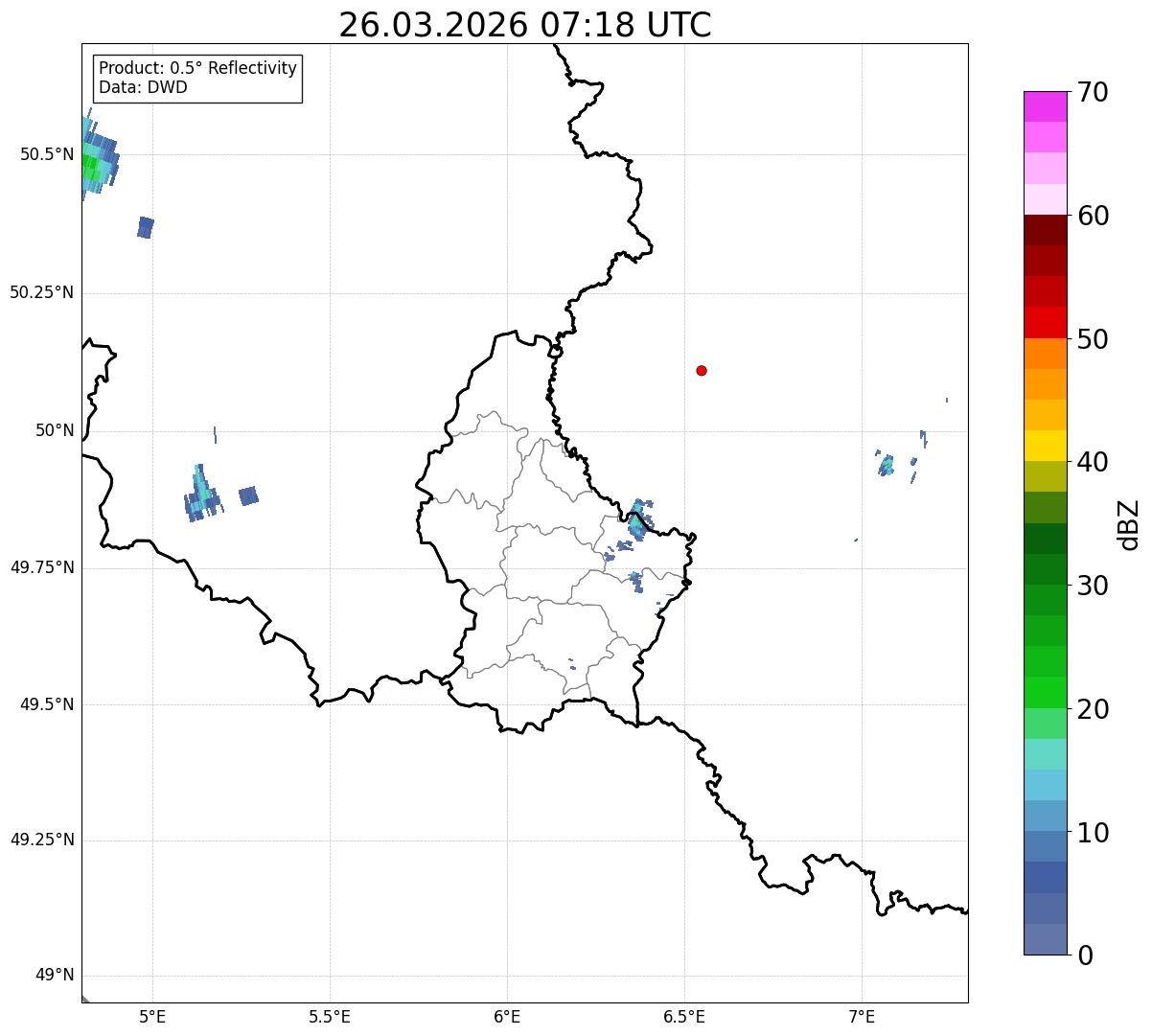Click the 49.75°N latitude label
Image resolution: width=1152 pixels, height=1036 pixels.
click(x=41, y=567)
